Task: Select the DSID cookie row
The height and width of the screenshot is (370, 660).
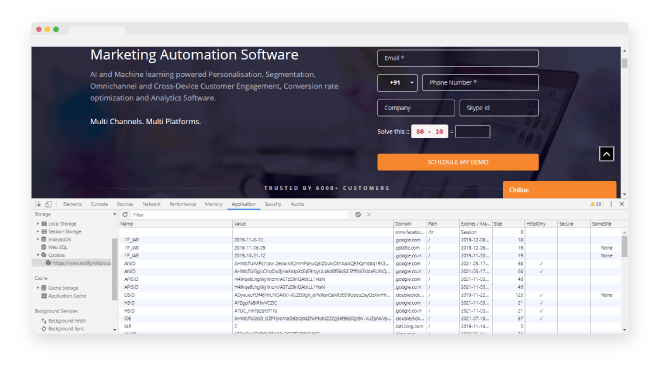Action: click(x=370, y=295)
